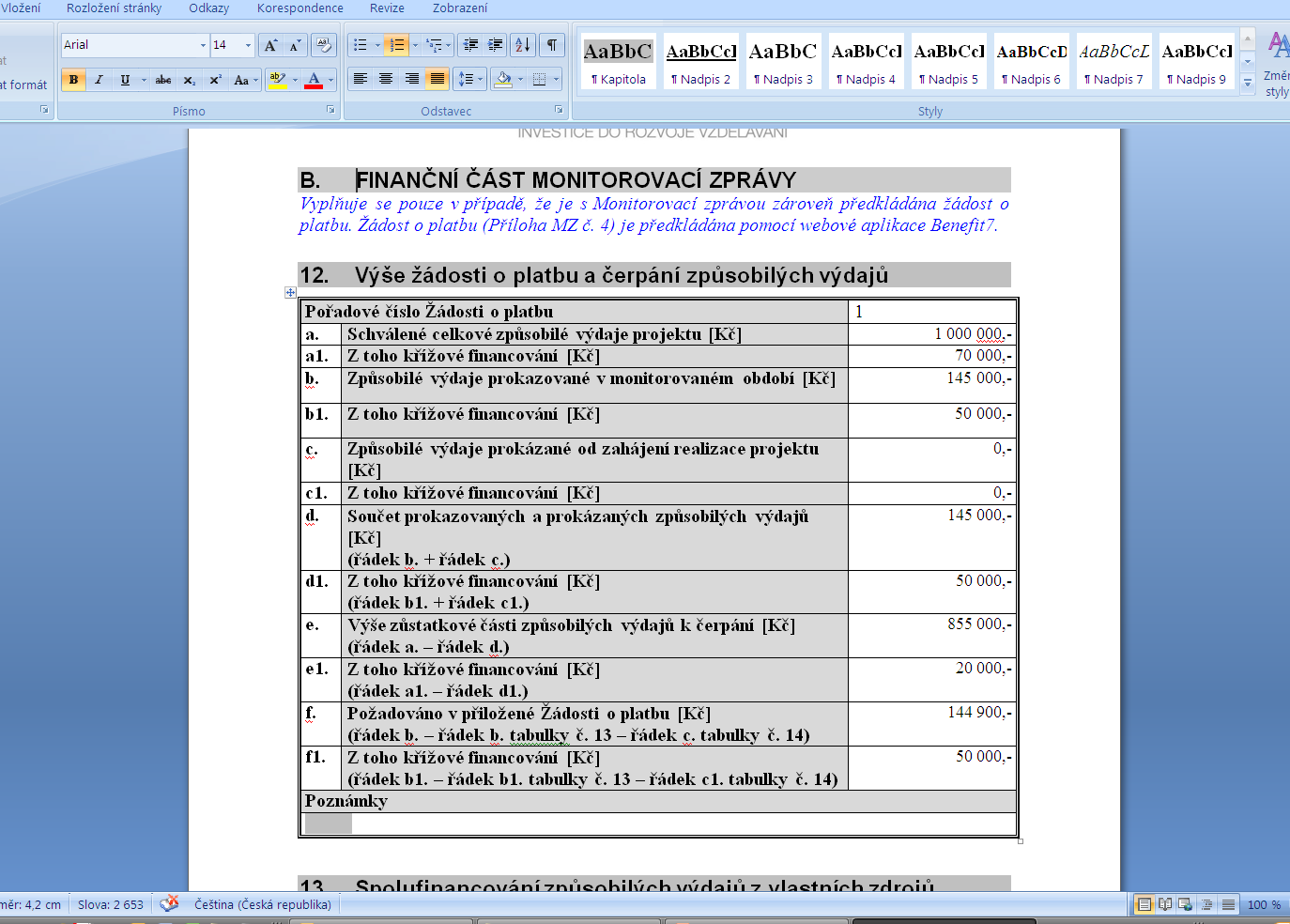Image resolution: width=1290 pixels, height=924 pixels.
Task: Apply paragraph shading fill bucket
Action: pos(503,80)
